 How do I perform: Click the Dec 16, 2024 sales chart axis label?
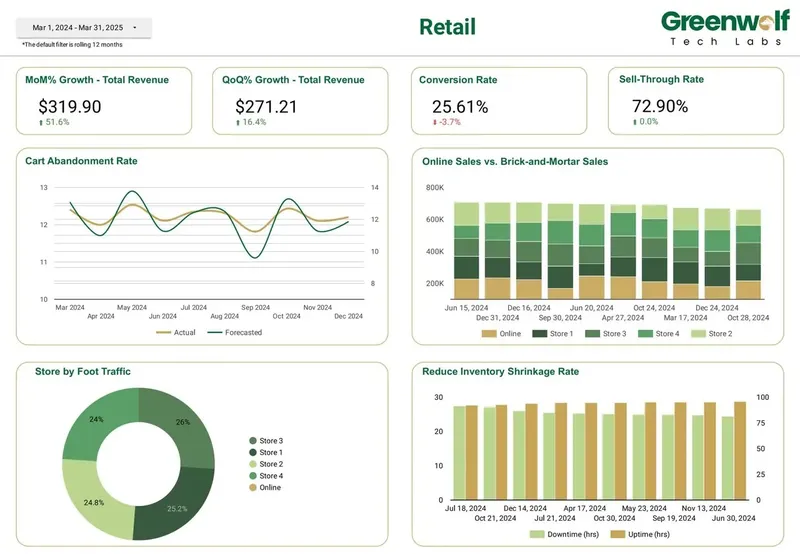(x=529, y=308)
